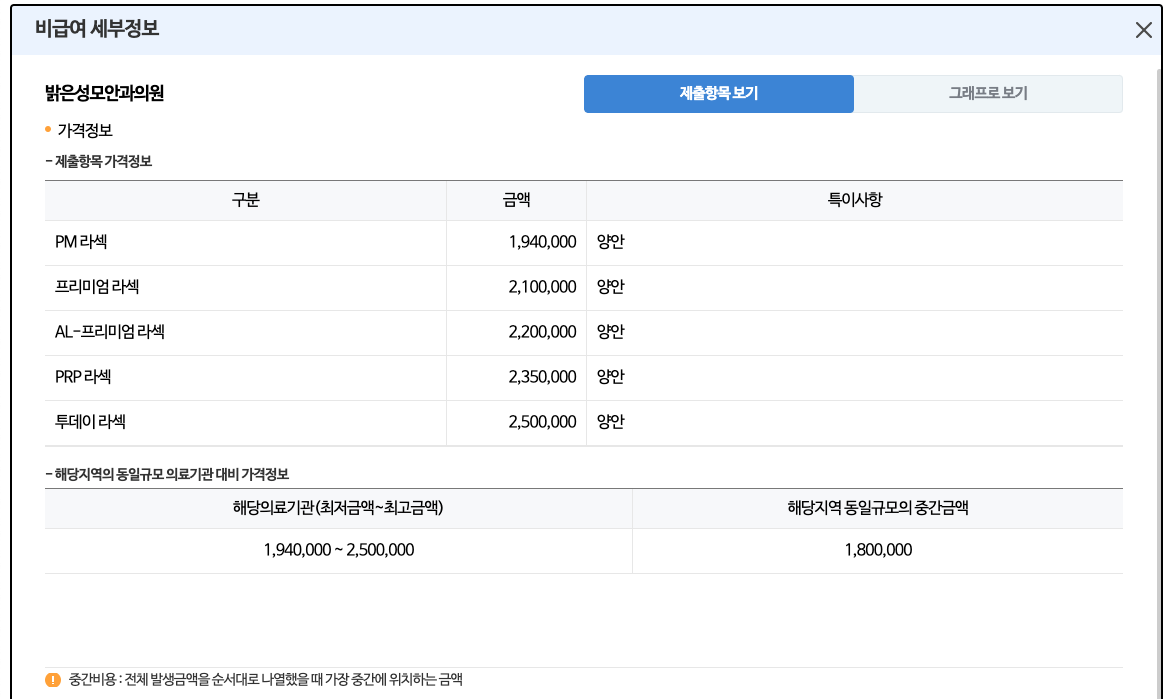This screenshot has width=1172, height=699.
Task: Close the 비급여 세부정보 dialog
Action: click(1143, 30)
